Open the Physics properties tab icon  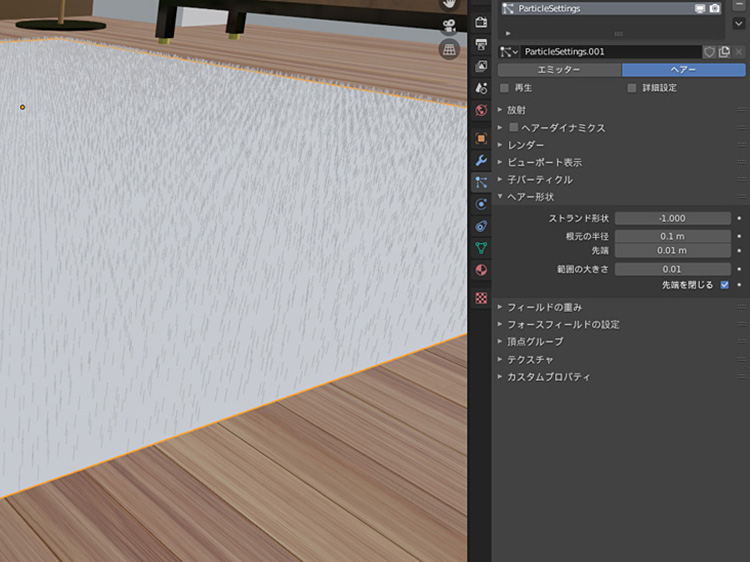481,204
